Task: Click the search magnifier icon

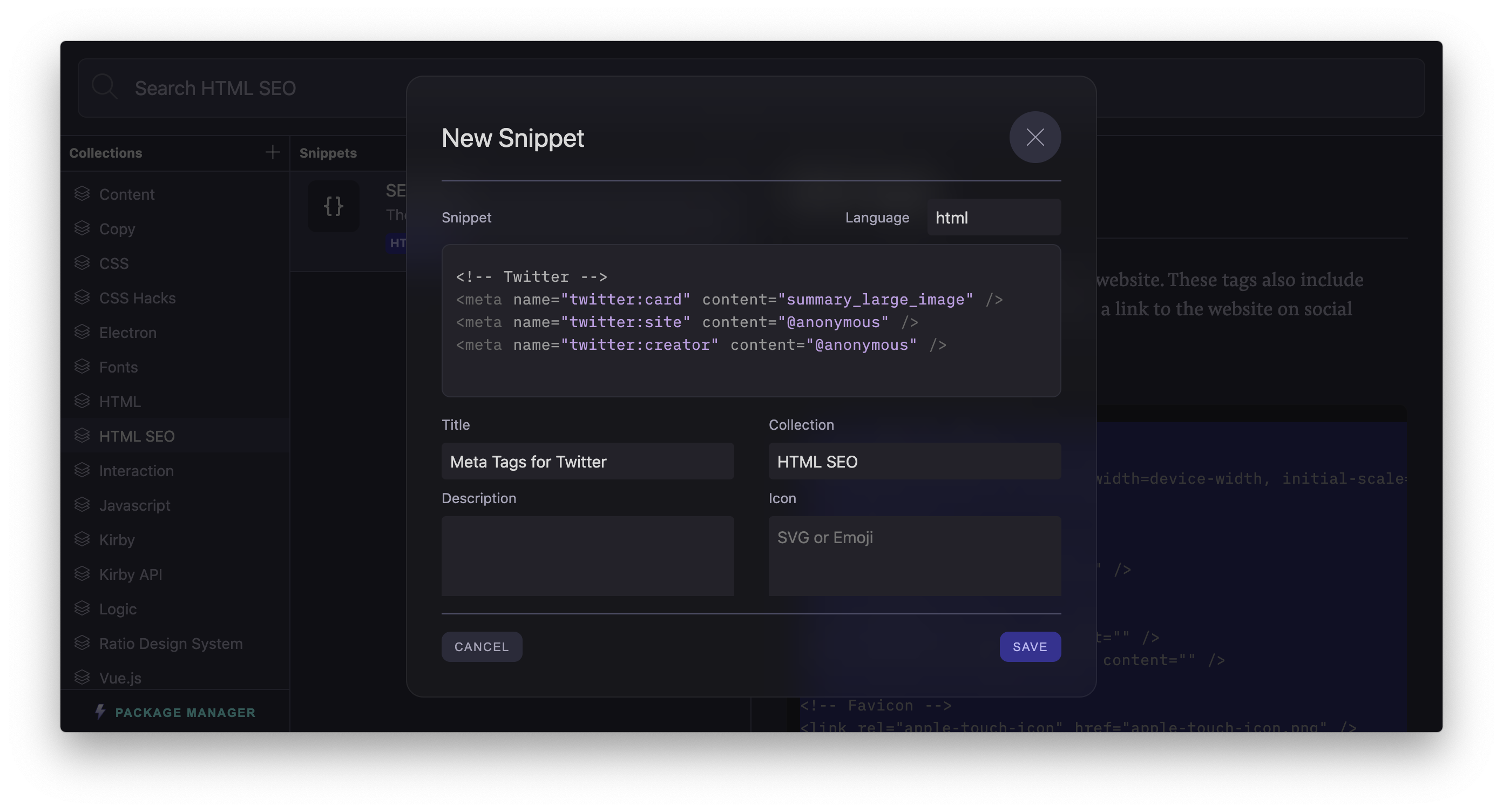Action: tap(104, 87)
